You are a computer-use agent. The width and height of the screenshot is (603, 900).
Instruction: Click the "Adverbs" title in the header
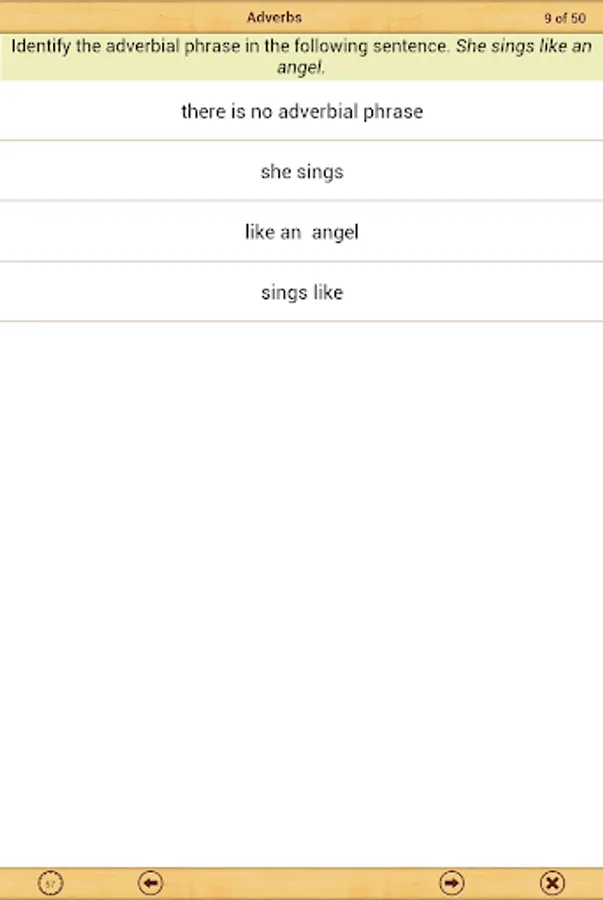tap(274, 17)
